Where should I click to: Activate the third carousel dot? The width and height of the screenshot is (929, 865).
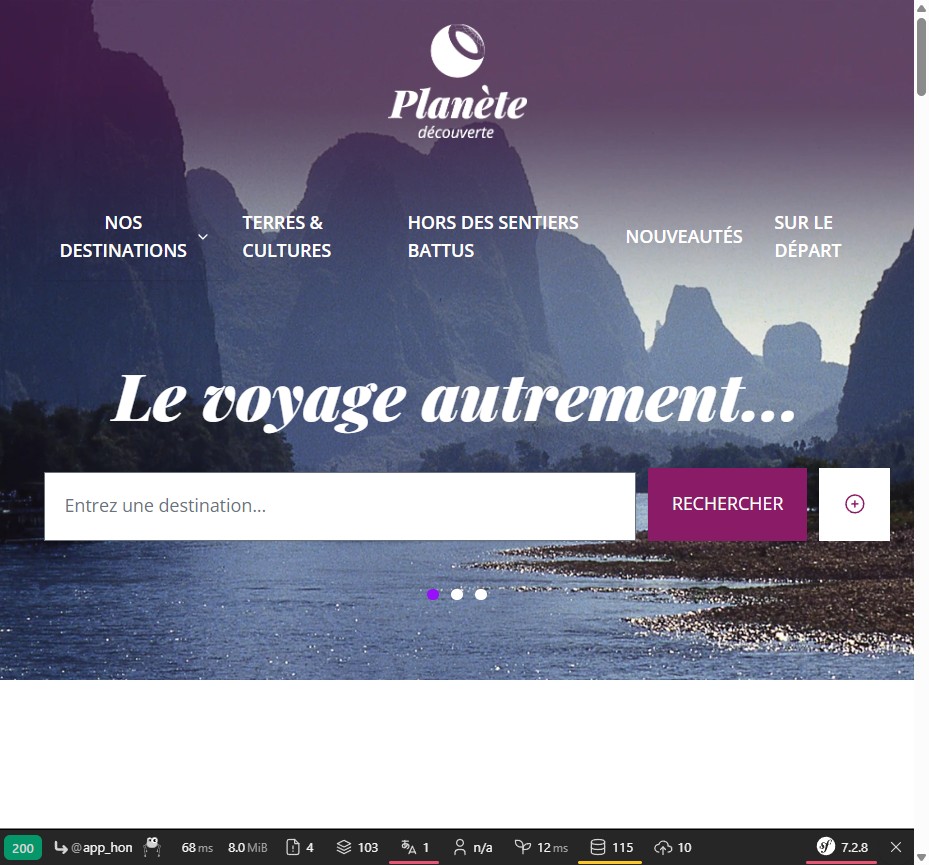tap(481, 594)
